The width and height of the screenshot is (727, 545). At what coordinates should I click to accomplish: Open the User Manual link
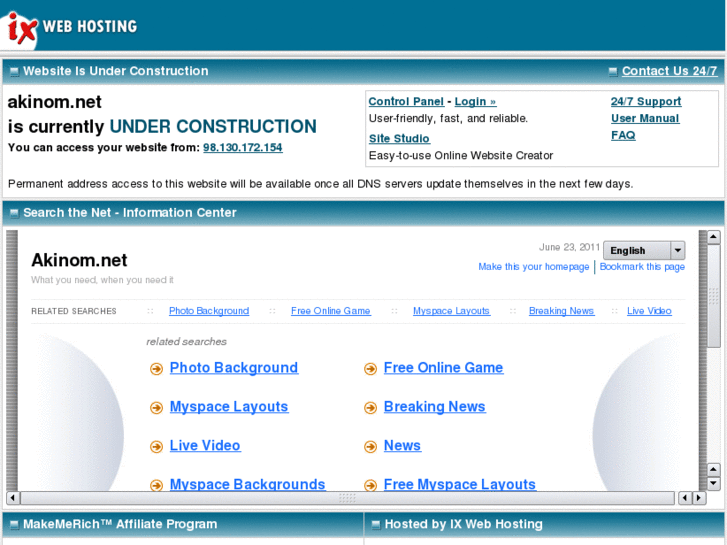click(x=645, y=118)
